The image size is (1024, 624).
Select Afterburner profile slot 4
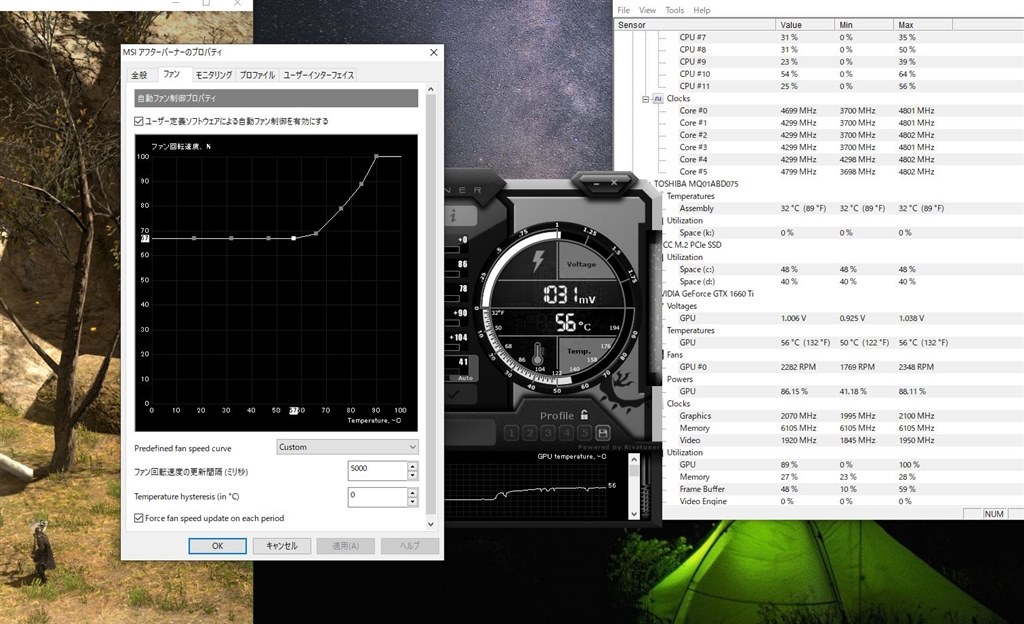pos(566,433)
